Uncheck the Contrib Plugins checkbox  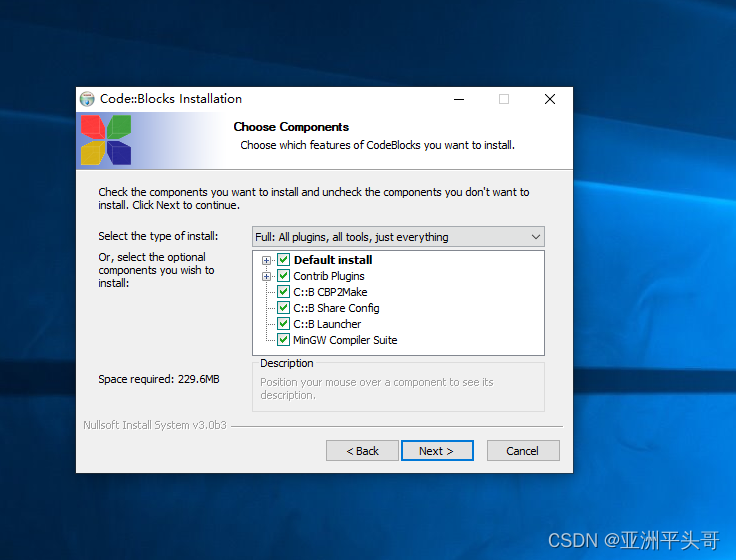pyautogui.click(x=283, y=276)
